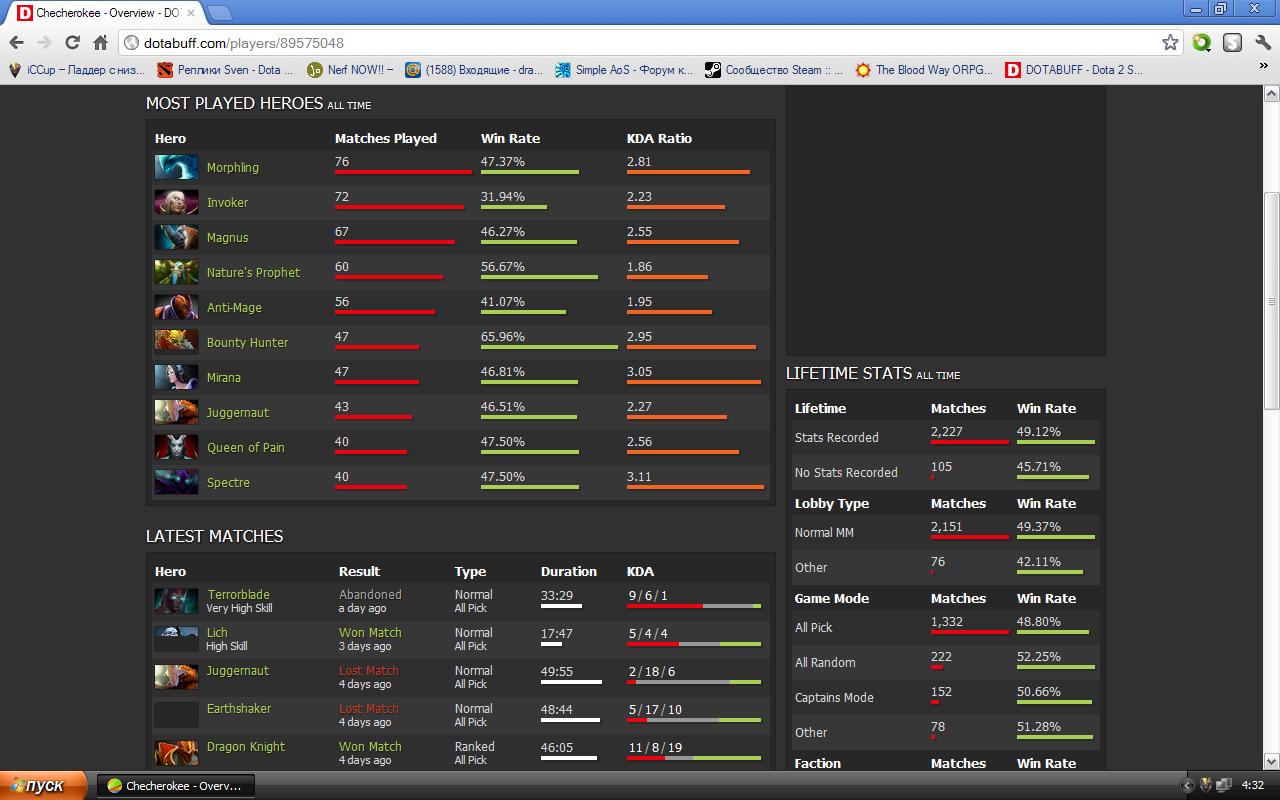Open the Nerf NOW!! bookmark
The height and width of the screenshot is (800, 1280).
click(x=350, y=70)
